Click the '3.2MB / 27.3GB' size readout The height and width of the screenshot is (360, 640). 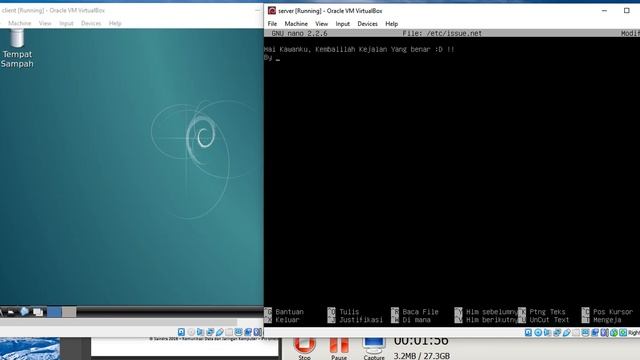[422, 356]
